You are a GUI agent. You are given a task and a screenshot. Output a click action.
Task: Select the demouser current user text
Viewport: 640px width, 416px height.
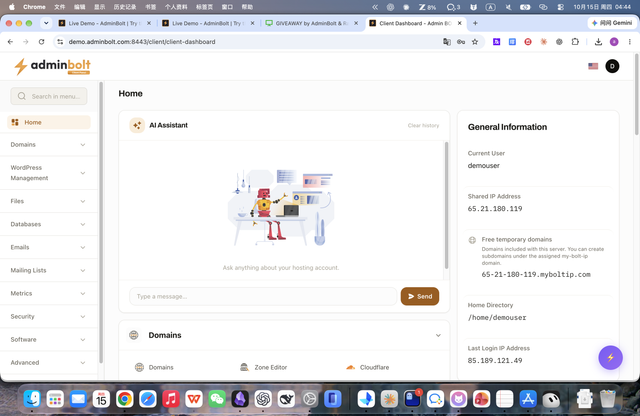[484, 165]
